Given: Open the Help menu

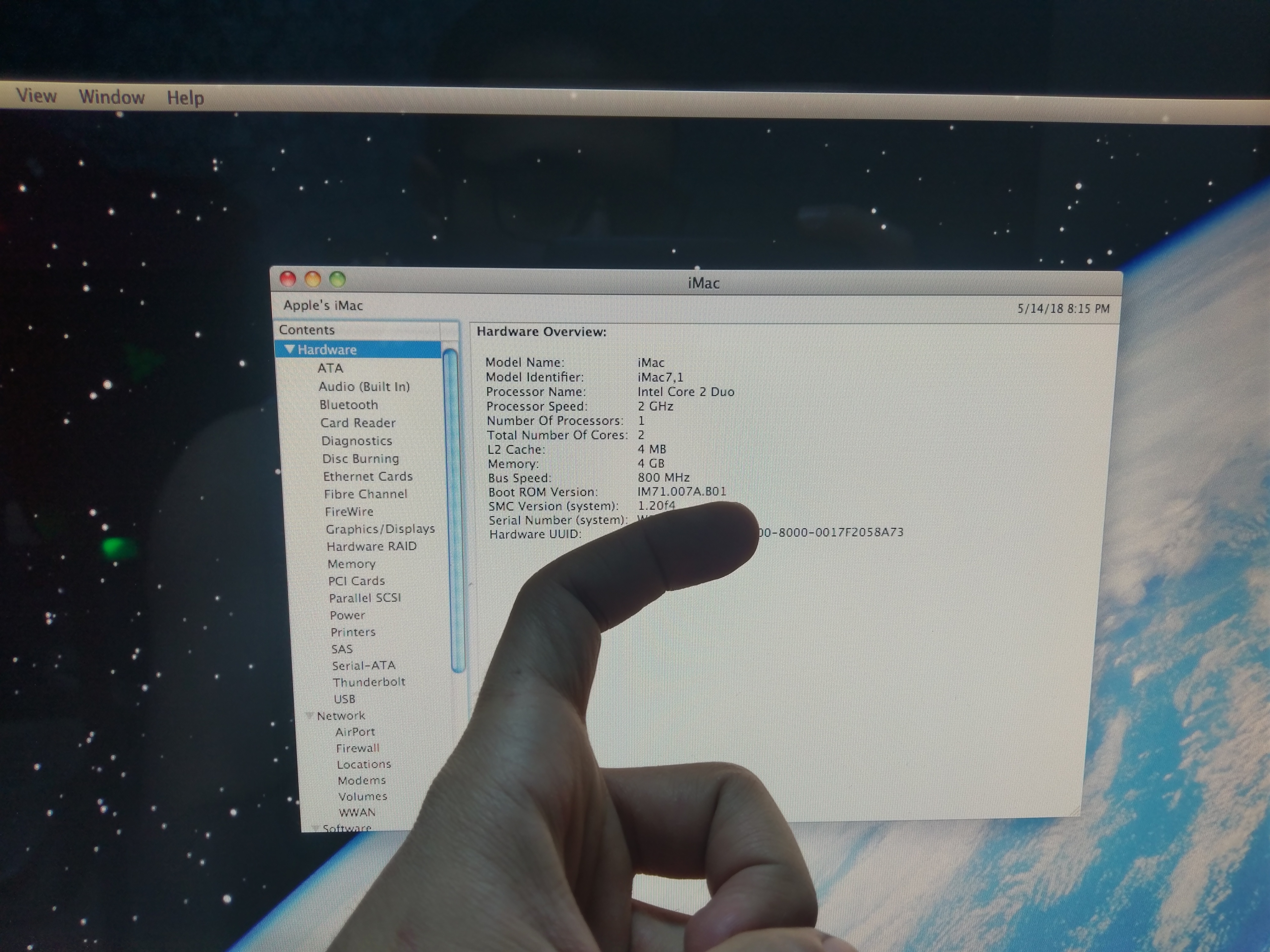Looking at the screenshot, I should click(185, 97).
